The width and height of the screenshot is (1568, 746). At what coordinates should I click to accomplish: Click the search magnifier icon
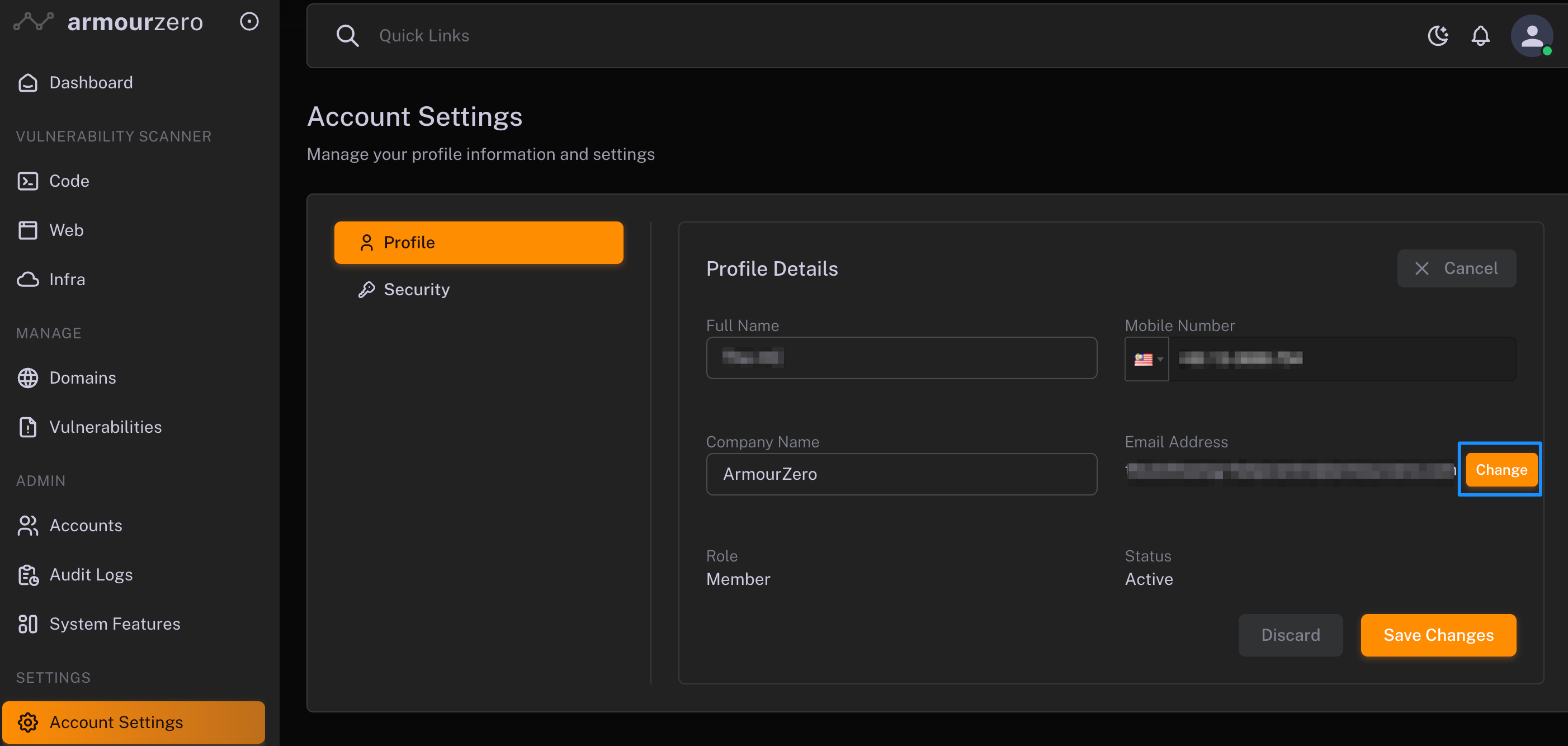(348, 36)
